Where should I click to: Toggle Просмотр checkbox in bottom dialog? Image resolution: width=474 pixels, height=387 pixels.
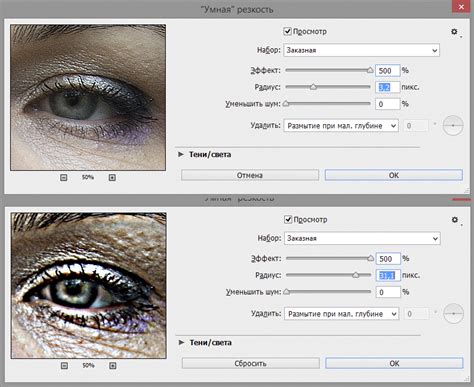coord(288,219)
